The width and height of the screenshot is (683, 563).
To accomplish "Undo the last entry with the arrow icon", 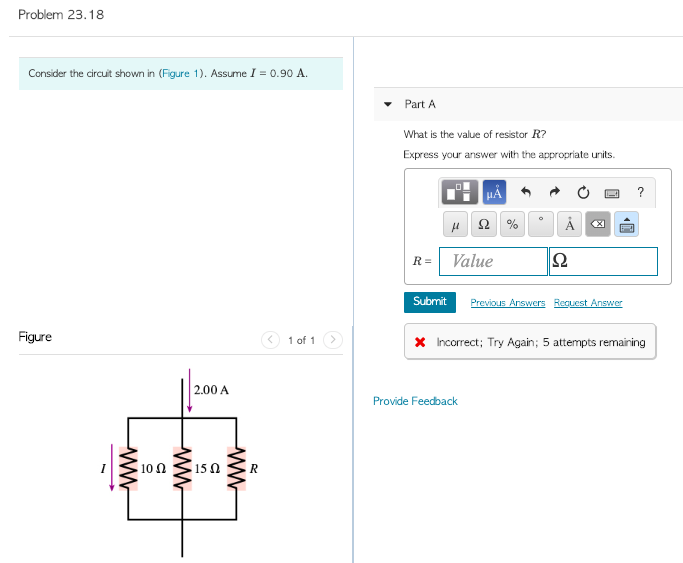I will 526,192.
